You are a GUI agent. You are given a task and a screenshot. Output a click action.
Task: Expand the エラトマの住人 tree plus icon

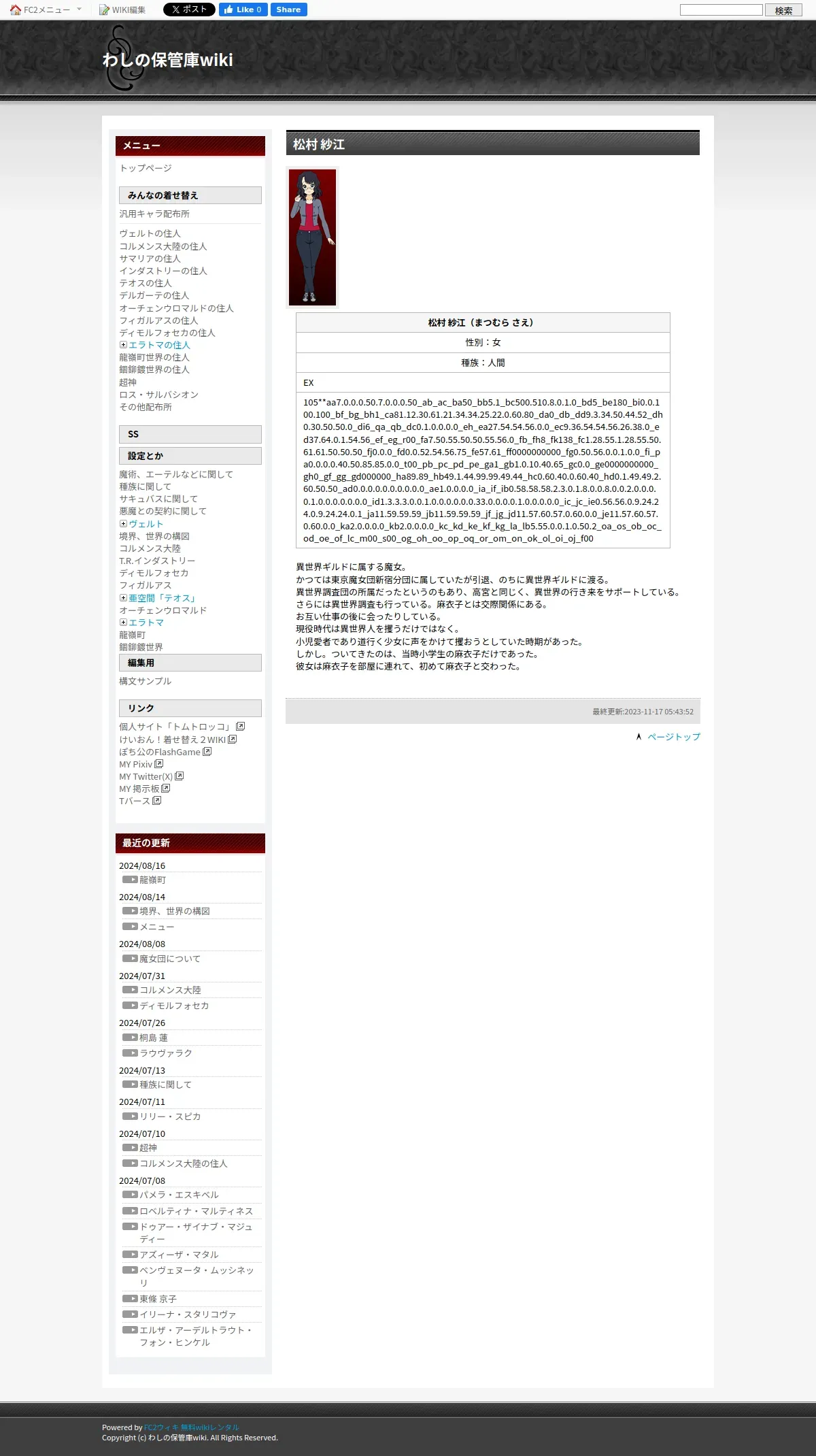pyautogui.click(x=123, y=345)
